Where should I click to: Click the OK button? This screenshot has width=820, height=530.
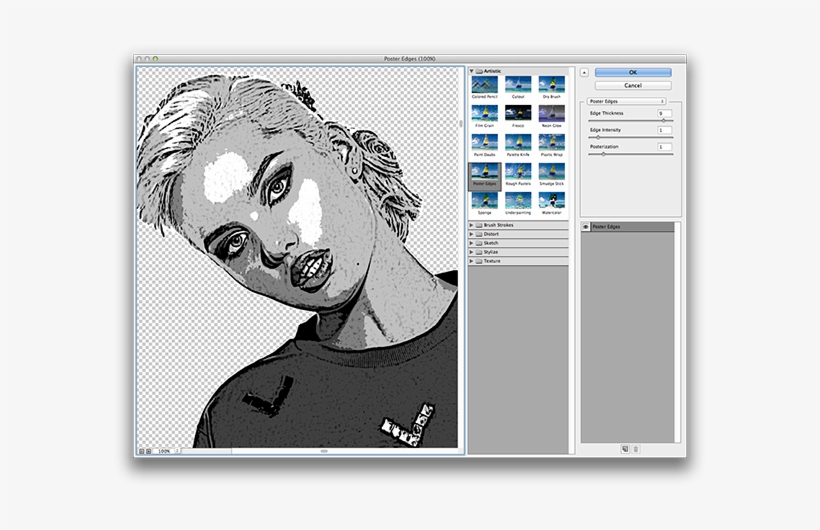[633, 72]
